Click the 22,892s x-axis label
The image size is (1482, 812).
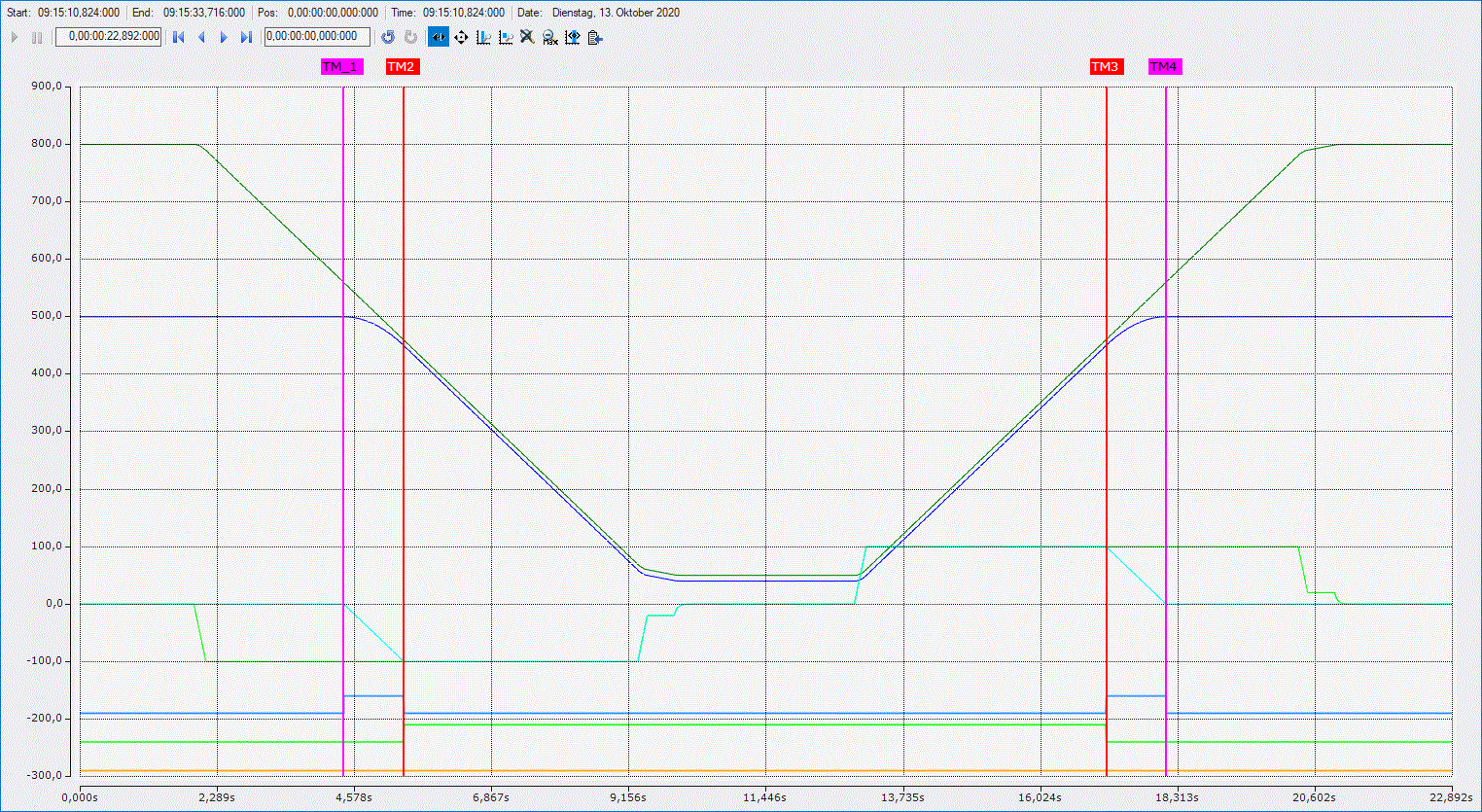1452,797
